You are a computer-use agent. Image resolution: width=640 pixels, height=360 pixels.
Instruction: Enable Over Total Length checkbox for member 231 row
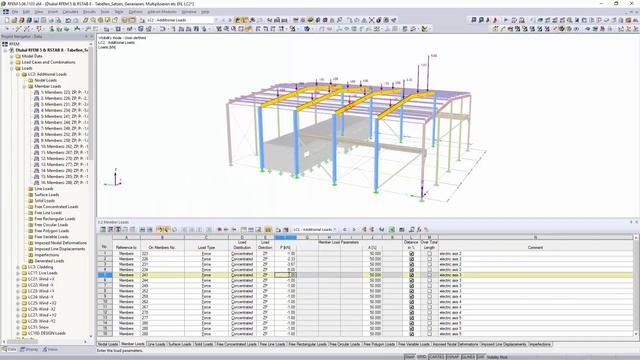tap(429, 264)
